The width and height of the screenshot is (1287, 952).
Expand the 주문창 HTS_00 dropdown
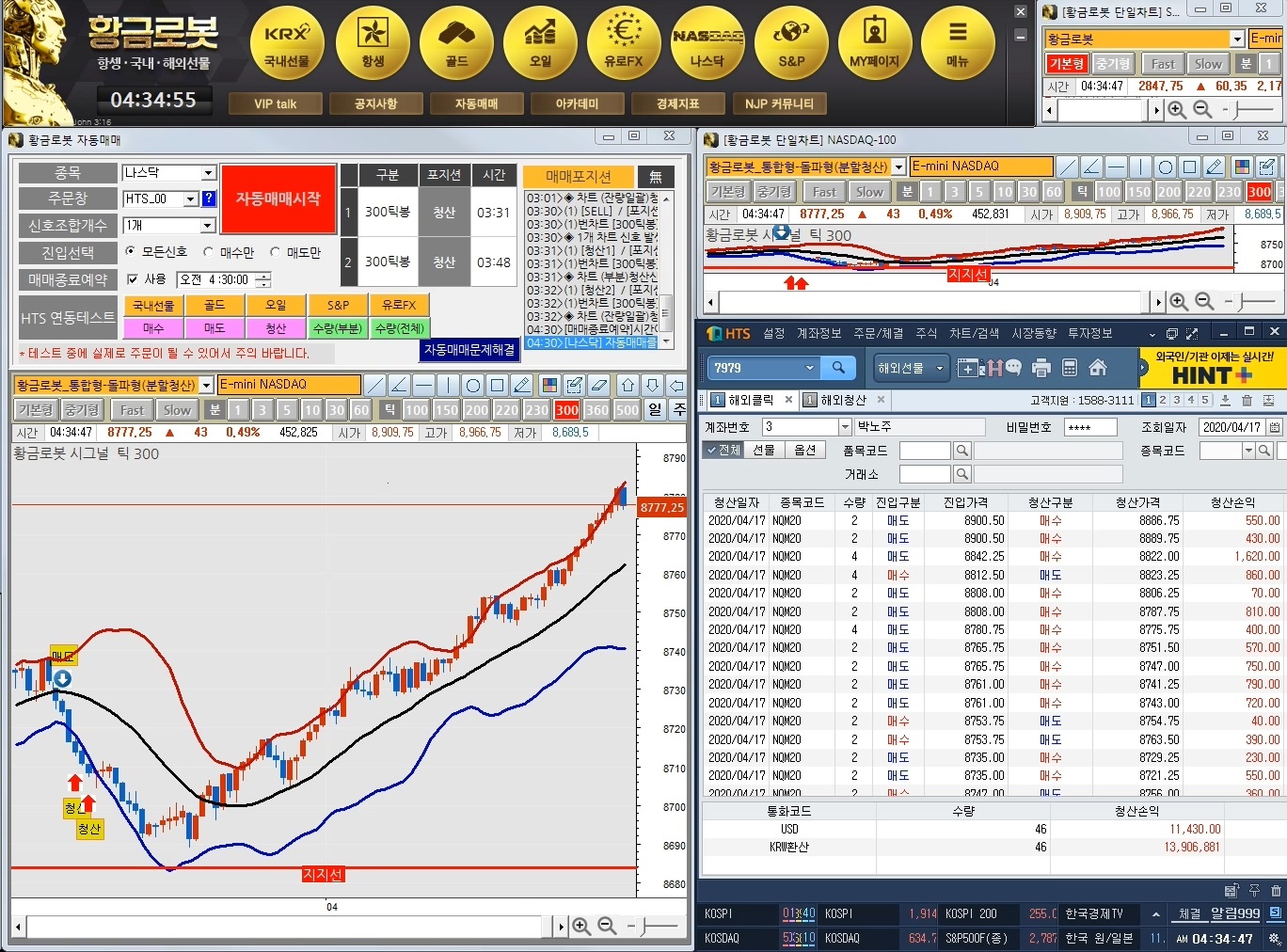[191, 198]
